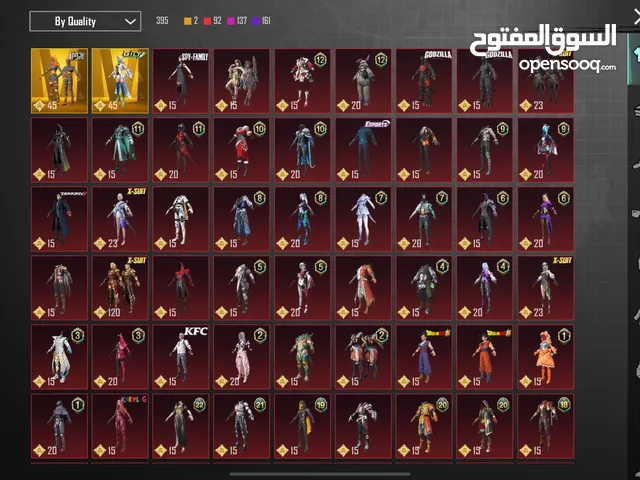
Task: Select the level 7 white outfit priced 15
Action: pyautogui.click(x=363, y=219)
